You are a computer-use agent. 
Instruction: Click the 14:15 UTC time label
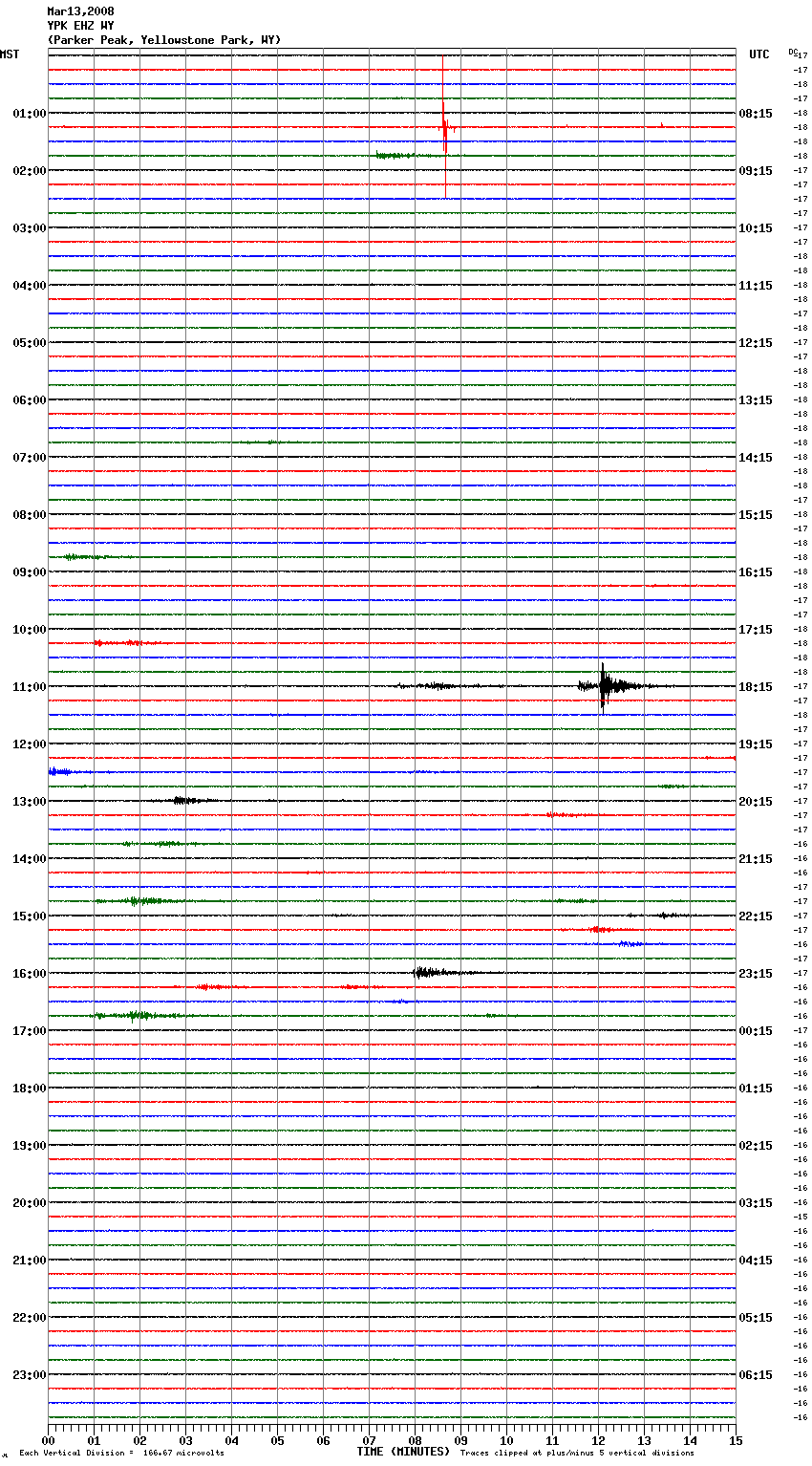(x=756, y=458)
